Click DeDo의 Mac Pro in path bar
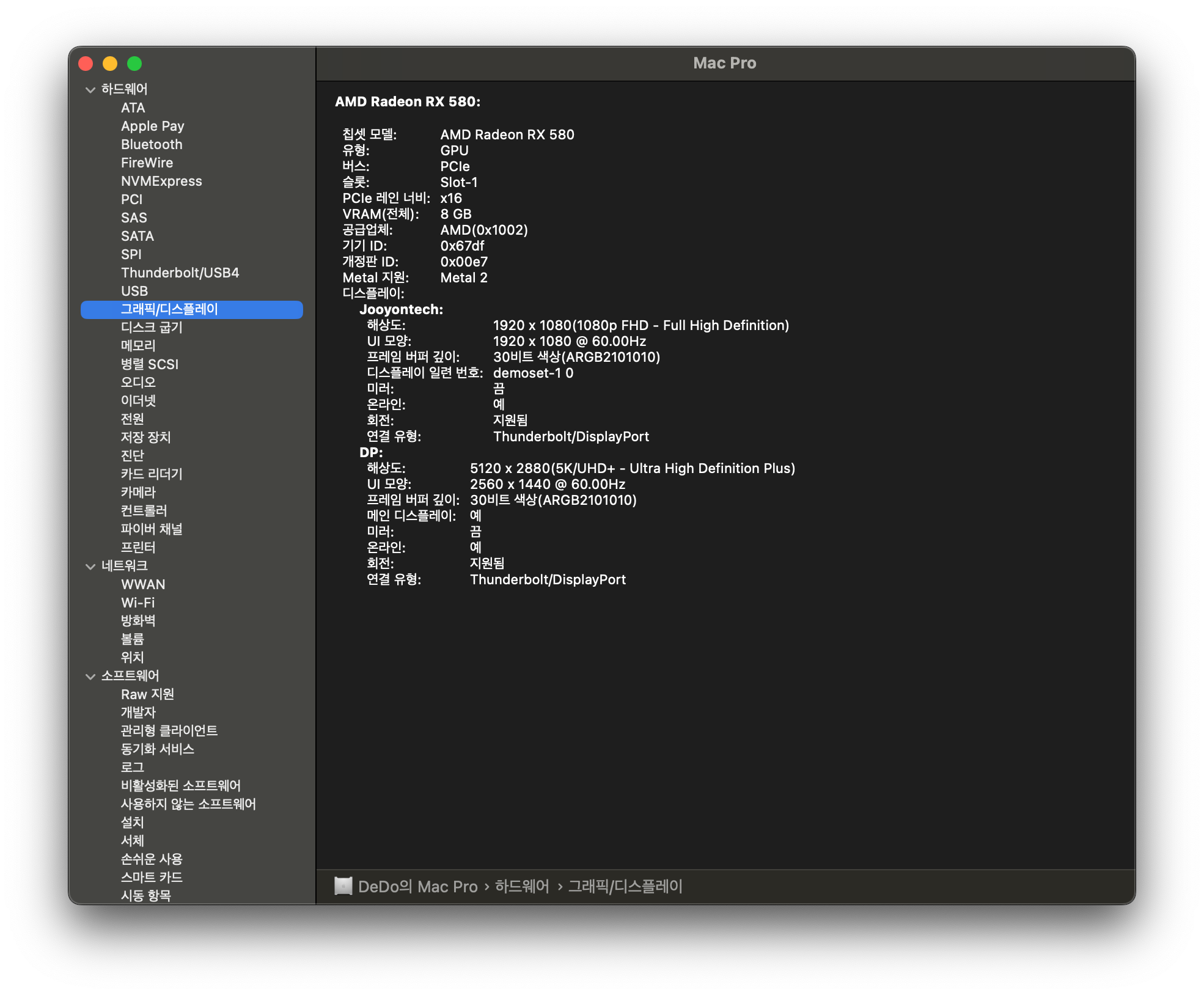1204x995 pixels. click(418, 887)
